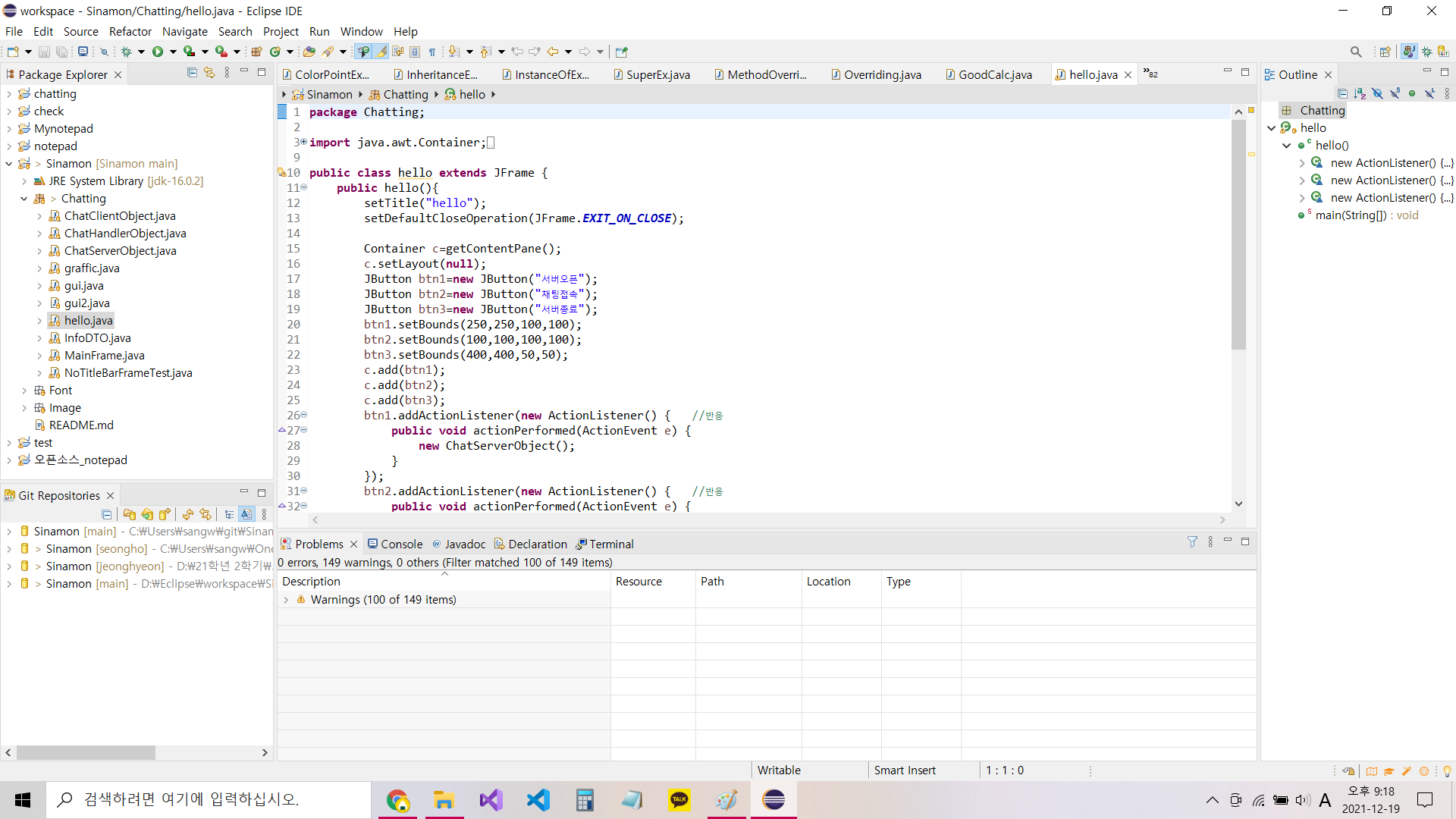Collapse the Chatting package in Package Explorer

(x=24, y=199)
